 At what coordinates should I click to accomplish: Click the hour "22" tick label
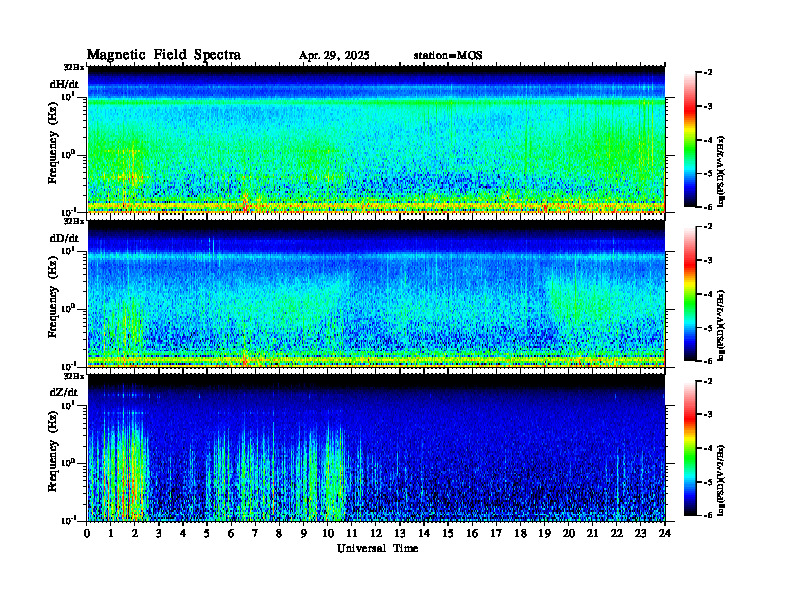[x=617, y=533]
